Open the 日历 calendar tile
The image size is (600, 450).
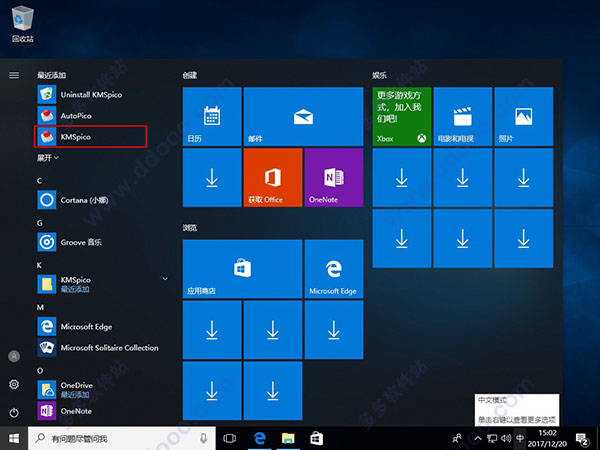pos(212,117)
